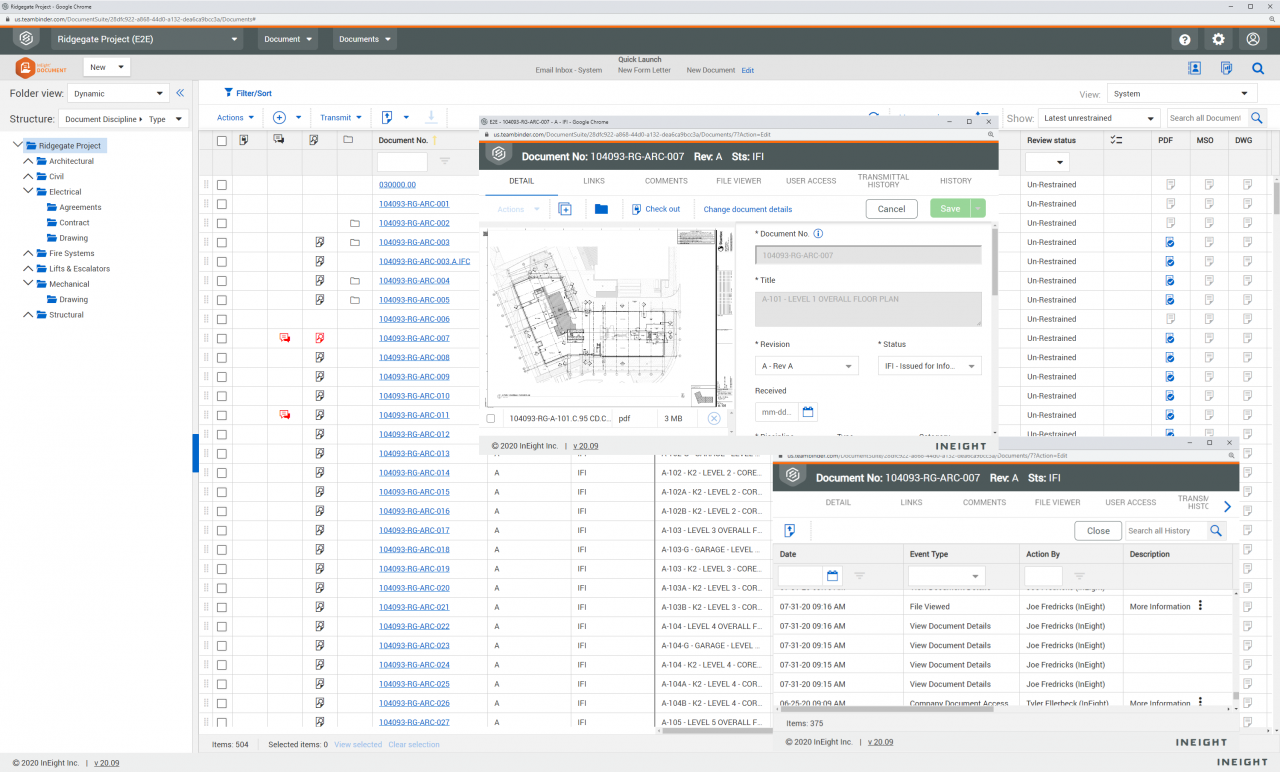Check the box for document 104093-RG-ARC-001

(x=222, y=204)
